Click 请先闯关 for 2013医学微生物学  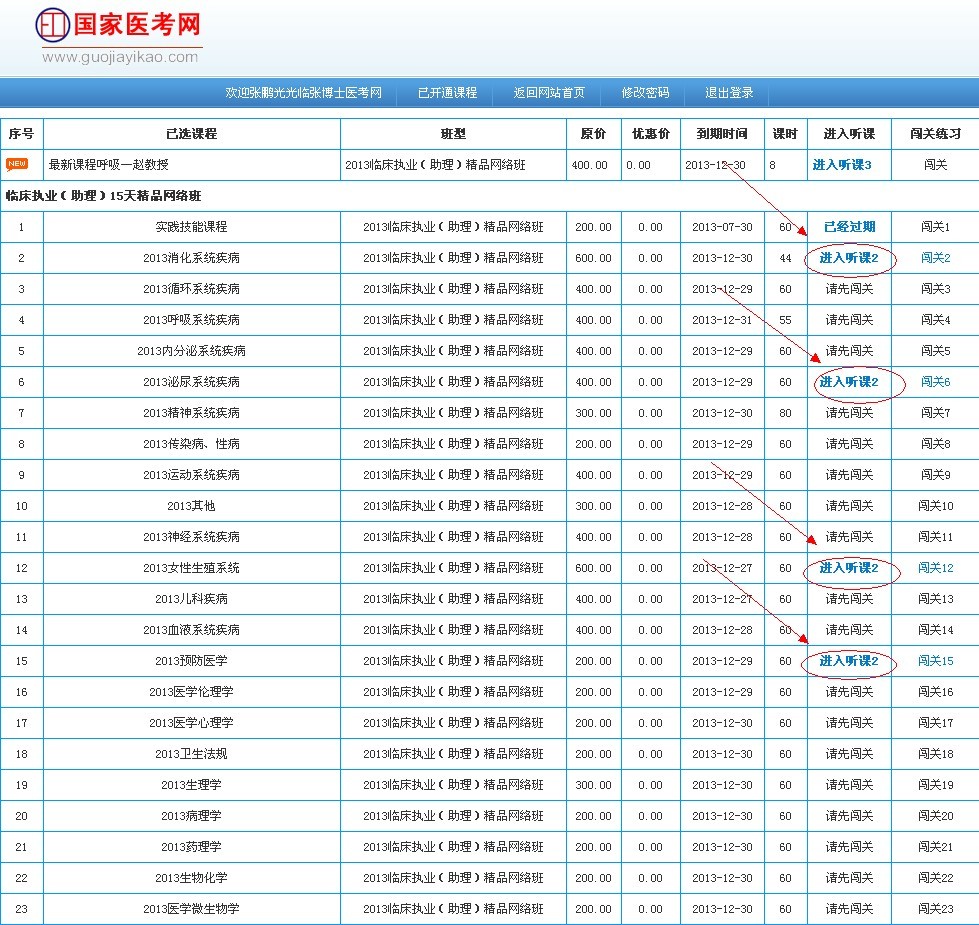(x=849, y=909)
